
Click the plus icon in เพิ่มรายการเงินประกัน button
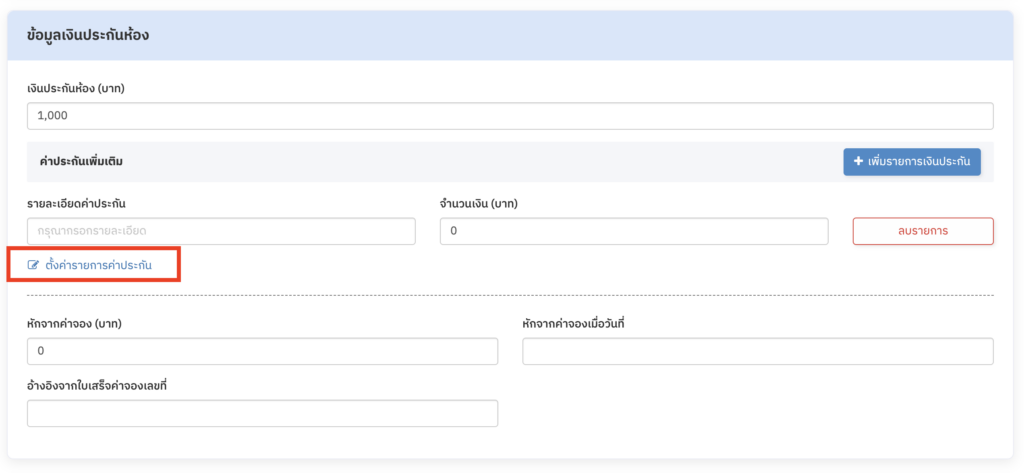pos(858,161)
